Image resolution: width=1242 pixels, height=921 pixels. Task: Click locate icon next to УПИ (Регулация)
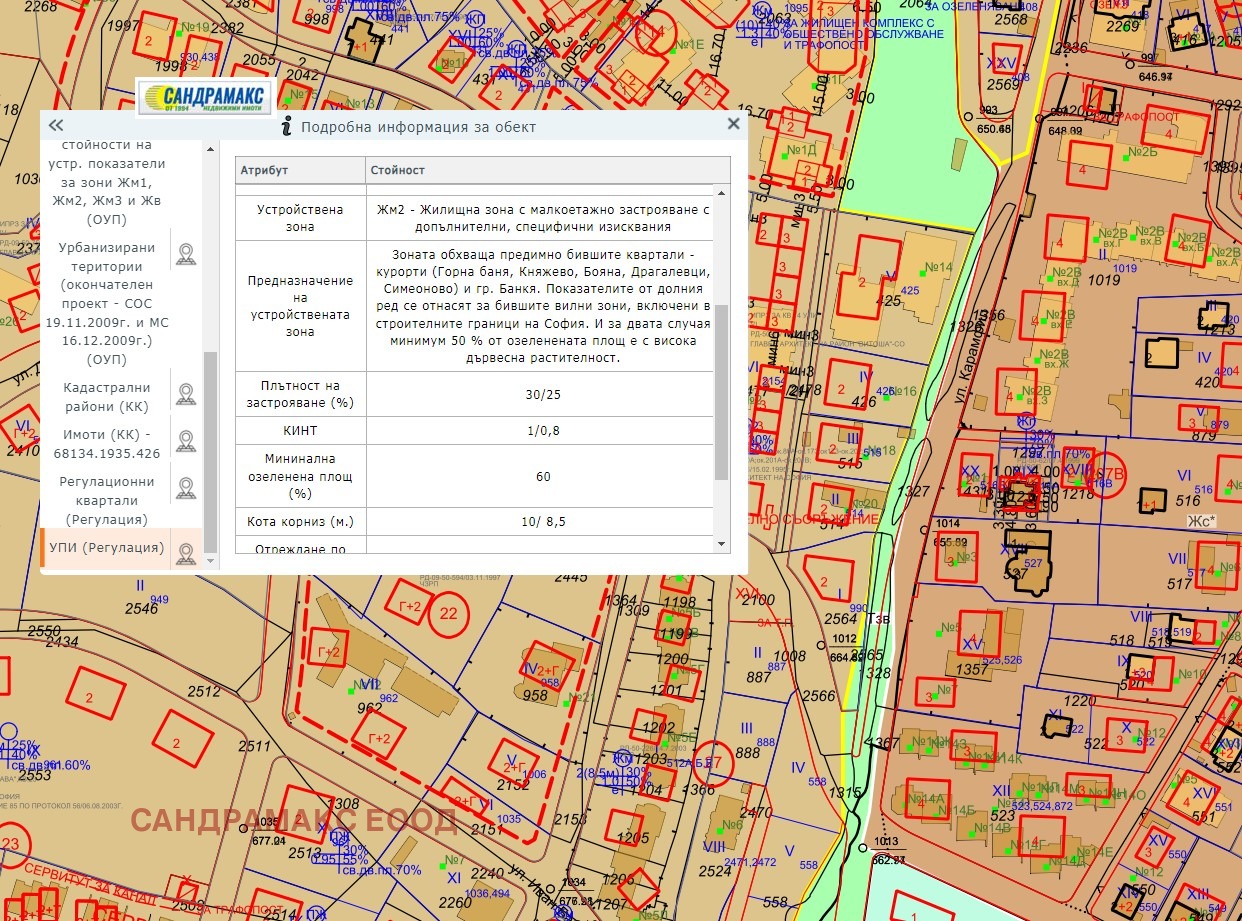(x=185, y=553)
